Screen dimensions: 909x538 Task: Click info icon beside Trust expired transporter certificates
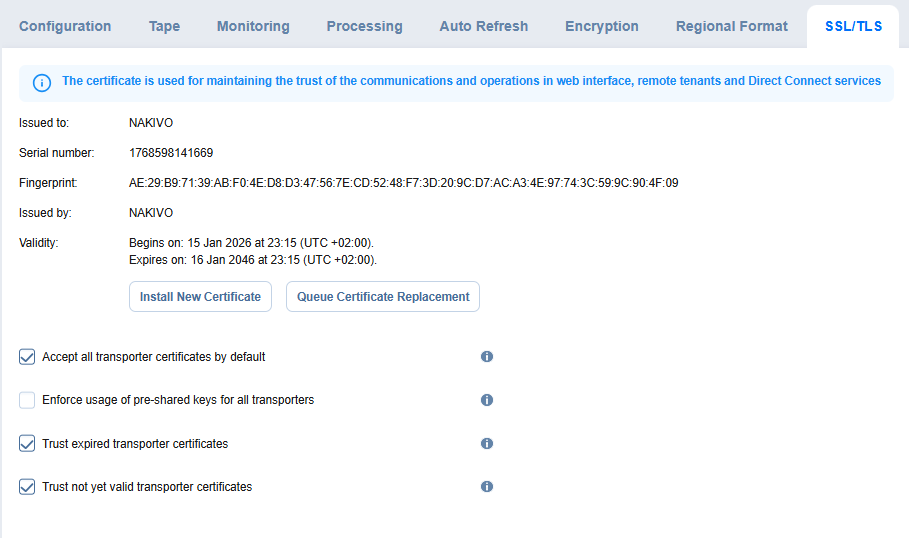click(487, 444)
